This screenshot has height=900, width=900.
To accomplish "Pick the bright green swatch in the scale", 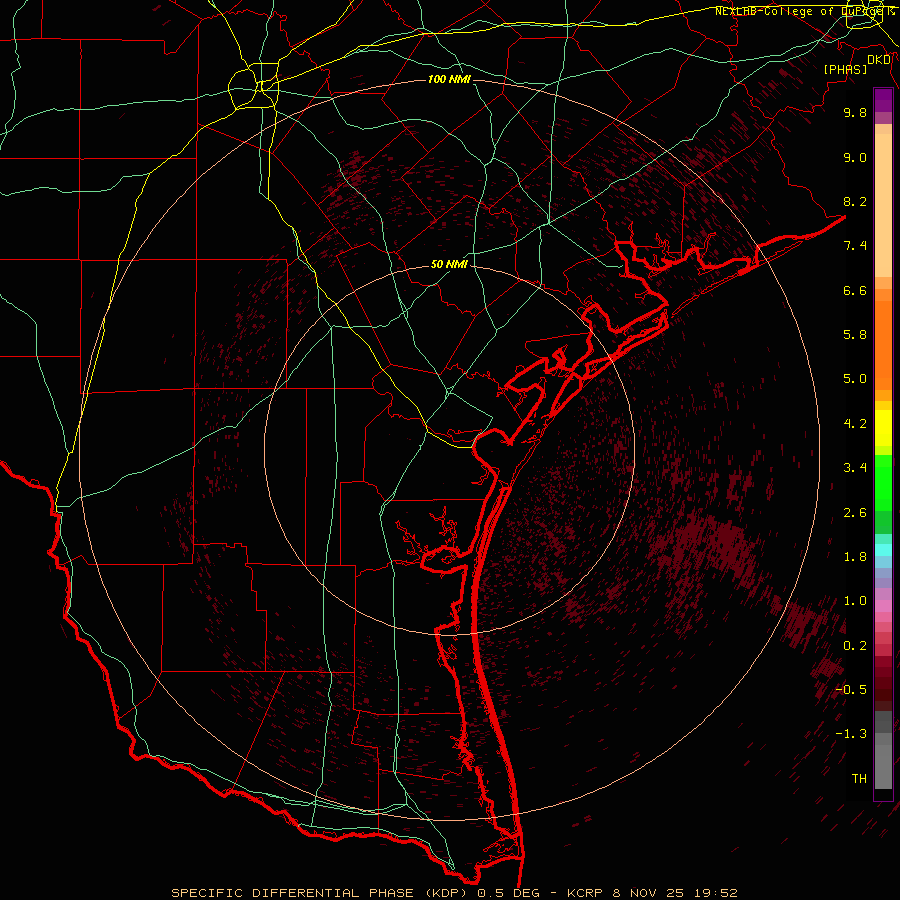I will click(x=883, y=483).
